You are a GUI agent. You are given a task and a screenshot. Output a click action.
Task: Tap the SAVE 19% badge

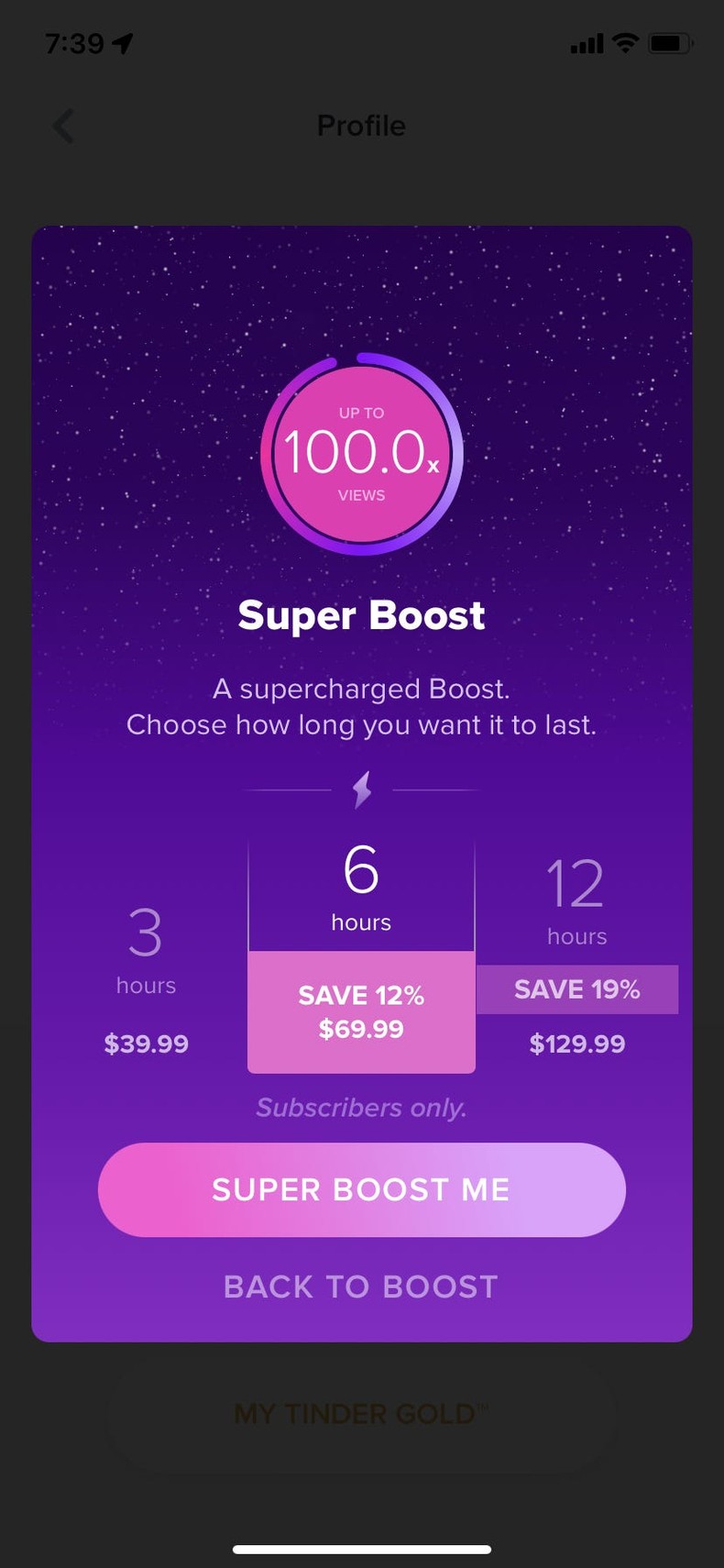click(x=576, y=989)
